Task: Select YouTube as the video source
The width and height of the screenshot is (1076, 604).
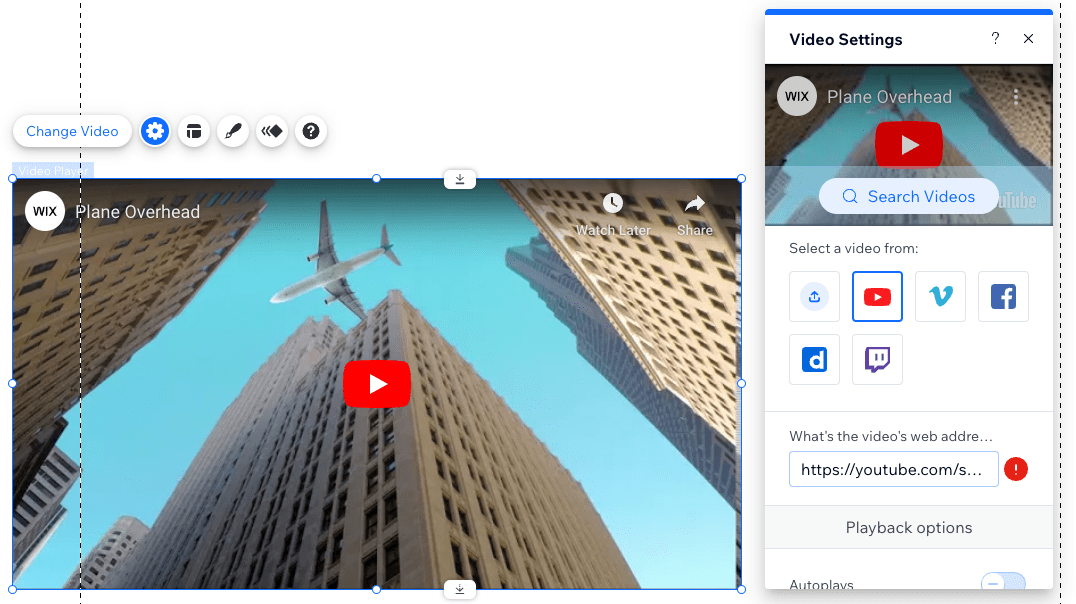Action: (878, 297)
